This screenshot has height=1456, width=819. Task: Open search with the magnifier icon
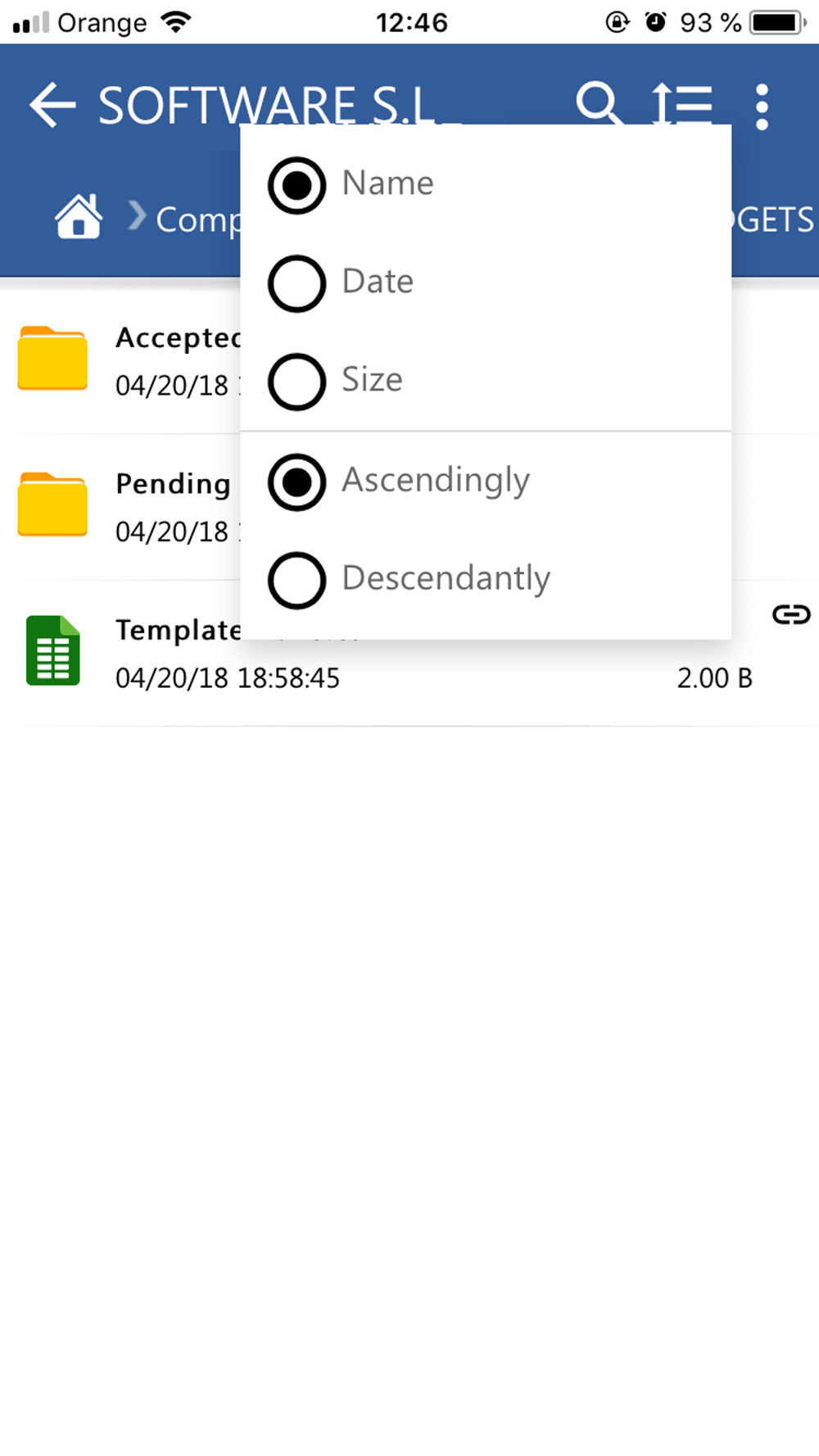tap(599, 103)
